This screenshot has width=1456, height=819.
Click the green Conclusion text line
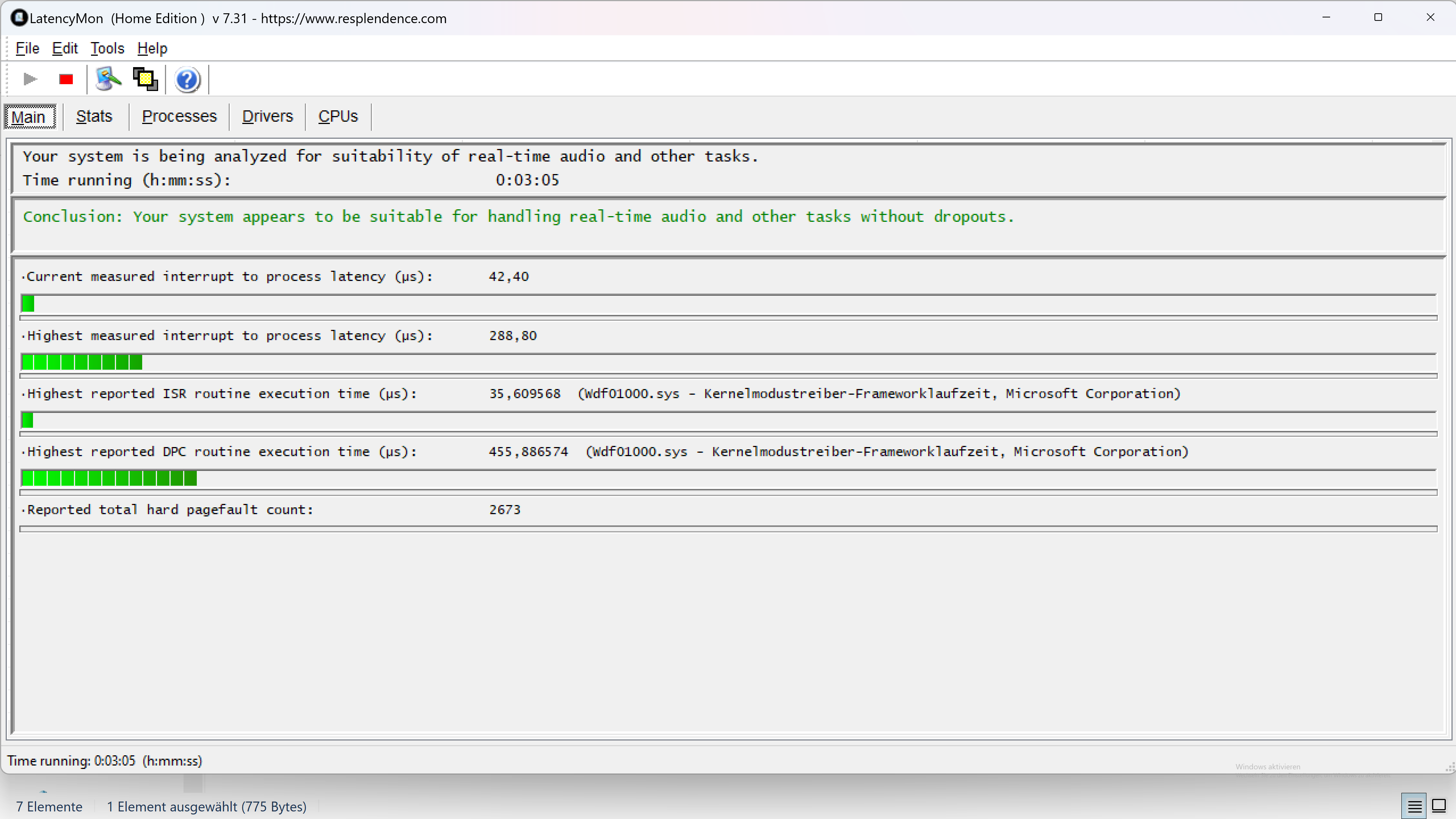click(x=518, y=217)
